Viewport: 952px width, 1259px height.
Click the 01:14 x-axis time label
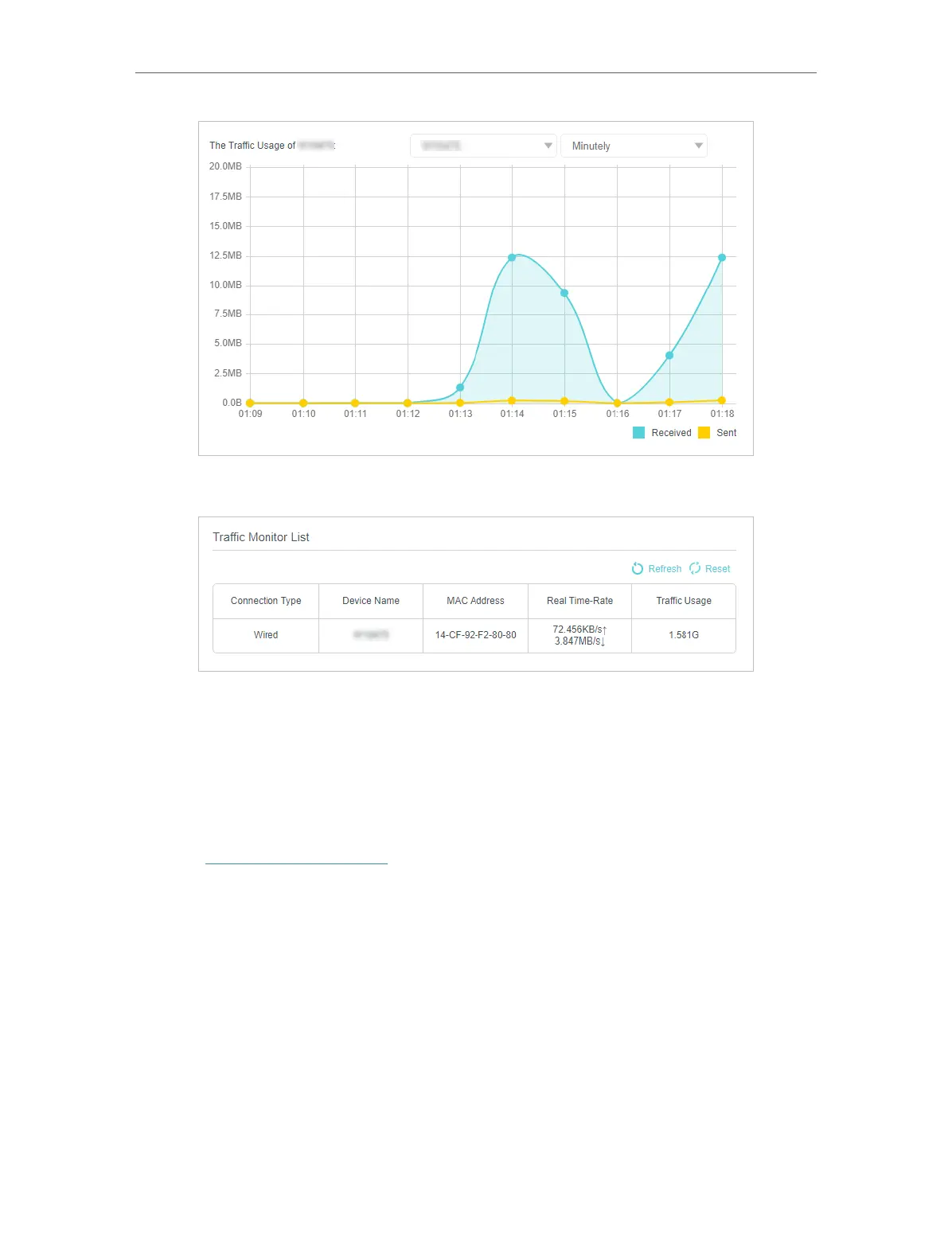tap(512, 414)
